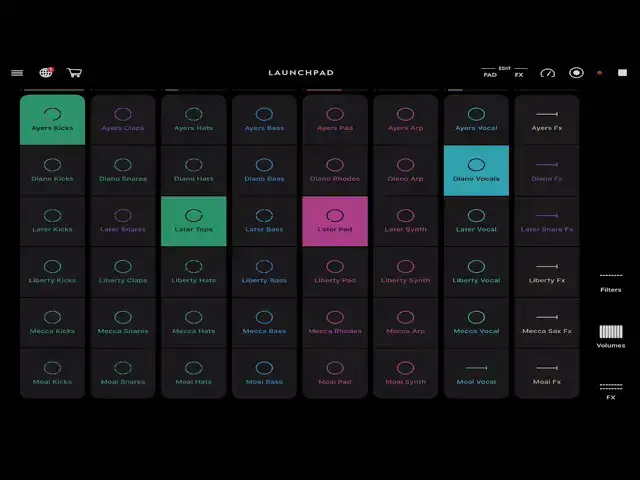Fire the Diano Fx one-shot
This screenshot has width=640, height=480.
[x=547, y=171]
